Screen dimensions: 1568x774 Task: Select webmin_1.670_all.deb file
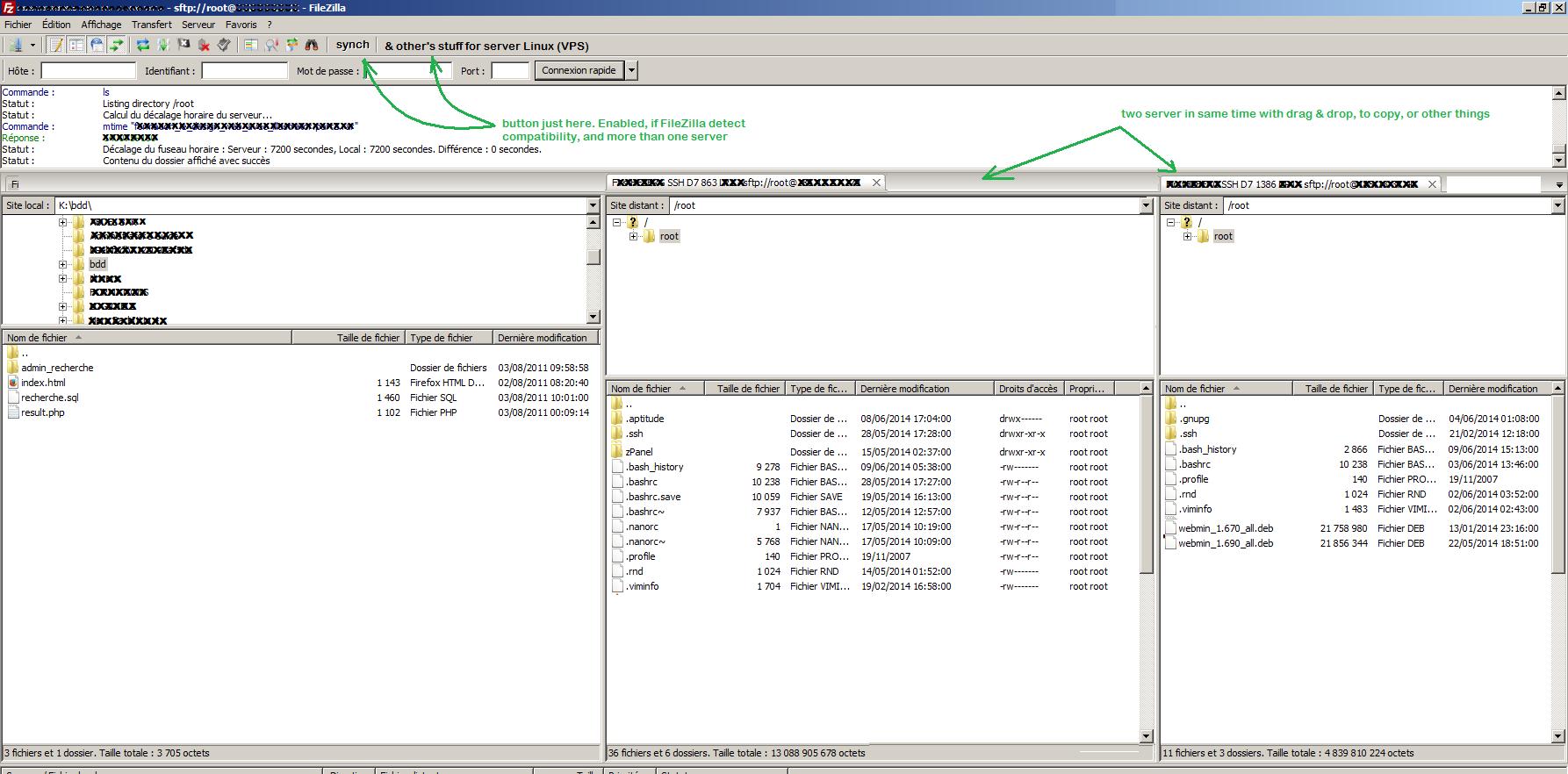[x=1226, y=528]
